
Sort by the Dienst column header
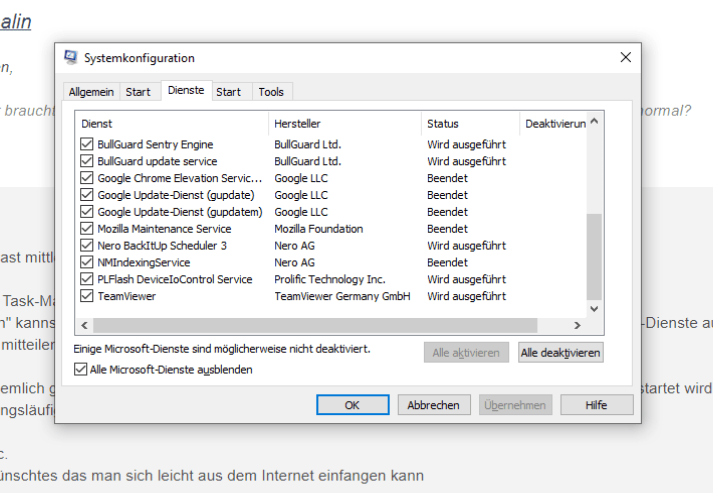[172, 124]
